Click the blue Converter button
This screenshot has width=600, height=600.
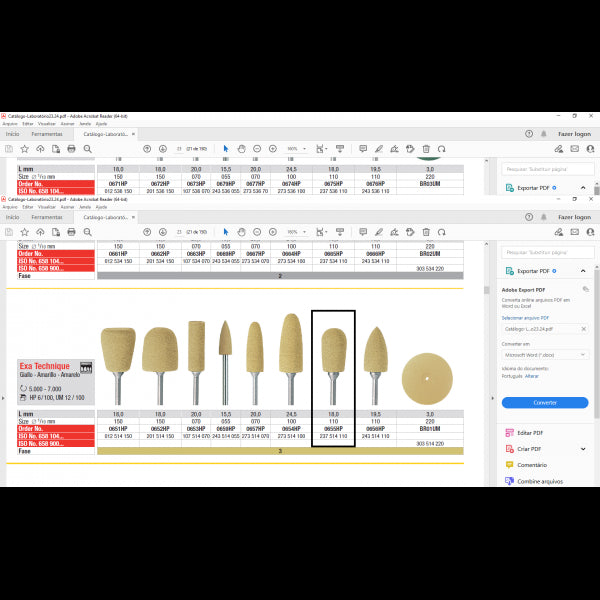pos(544,402)
